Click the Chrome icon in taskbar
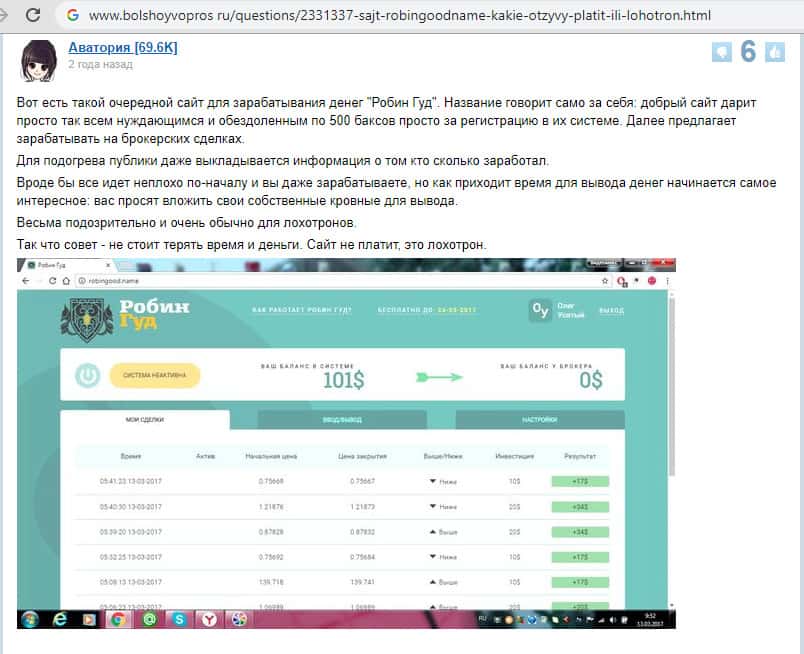This screenshot has width=804, height=654. click(x=117, y=619)
